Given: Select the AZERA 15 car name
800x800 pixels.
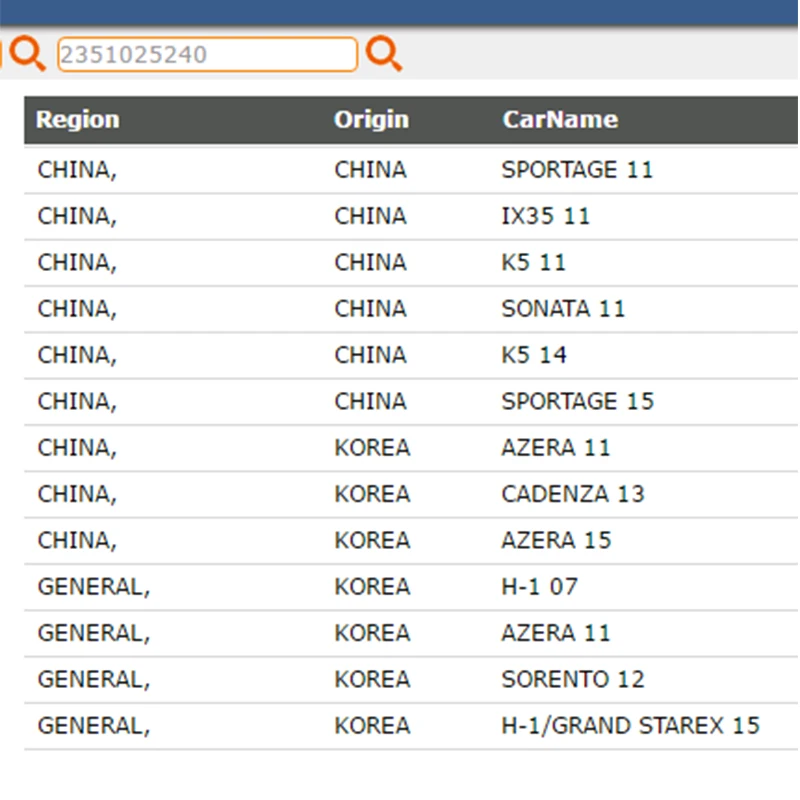Looking at the screenshot, I should 556,540.
